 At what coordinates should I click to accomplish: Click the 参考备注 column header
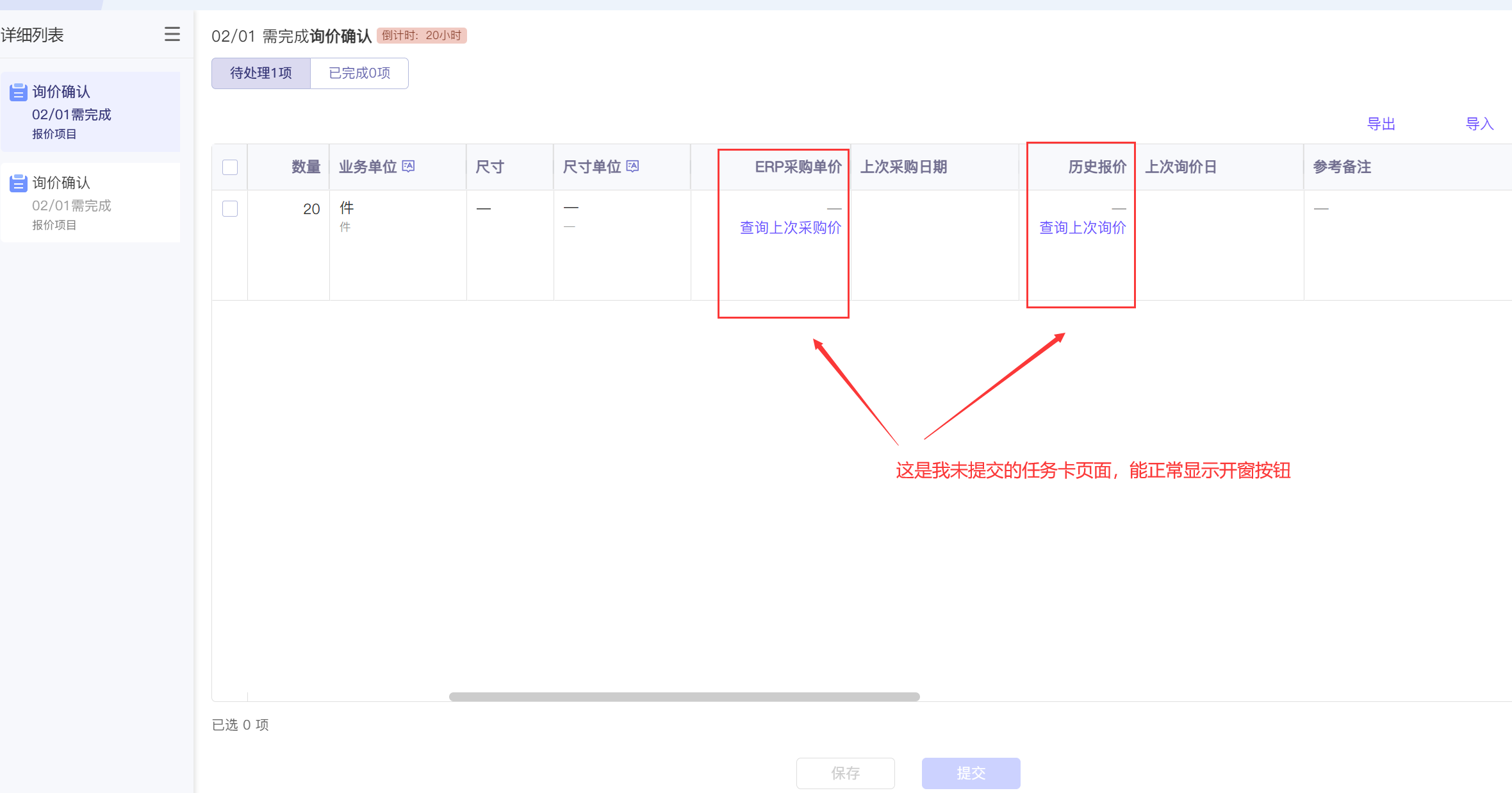(x=1408, y=167)
